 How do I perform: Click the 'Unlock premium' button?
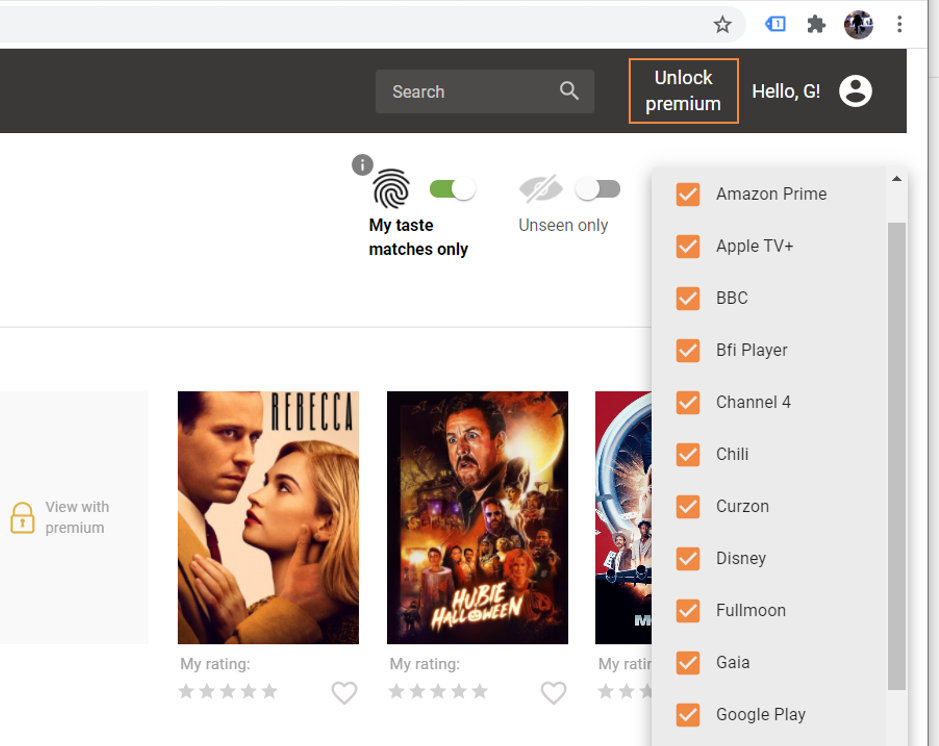pos(683,90)
